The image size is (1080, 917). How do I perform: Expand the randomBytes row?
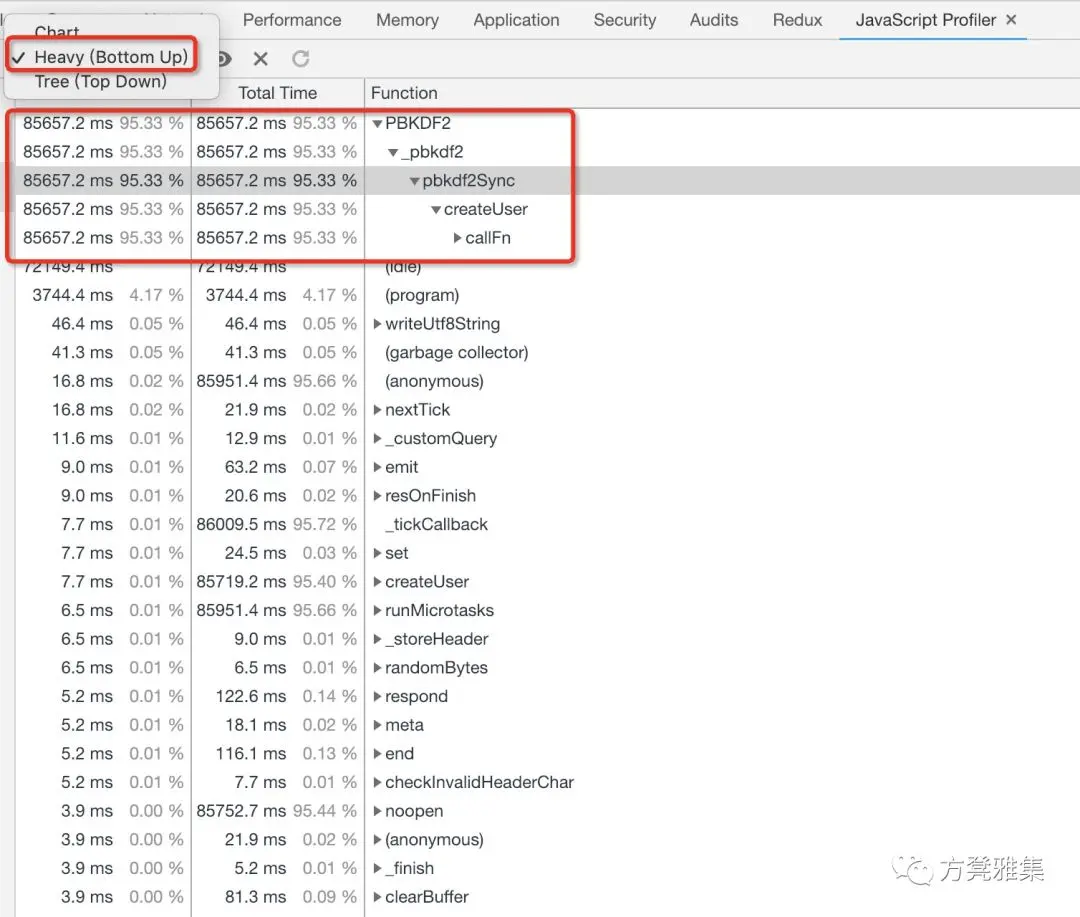click(x=377, y=668)
